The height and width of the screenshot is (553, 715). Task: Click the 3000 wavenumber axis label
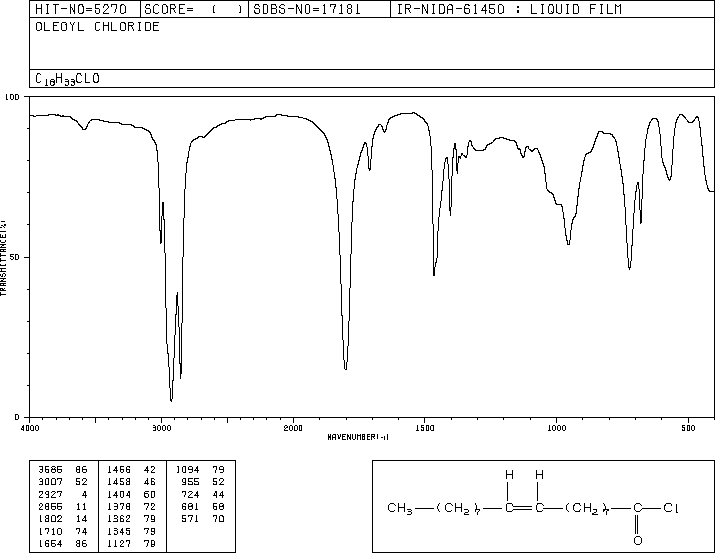(x=161, y=428)
